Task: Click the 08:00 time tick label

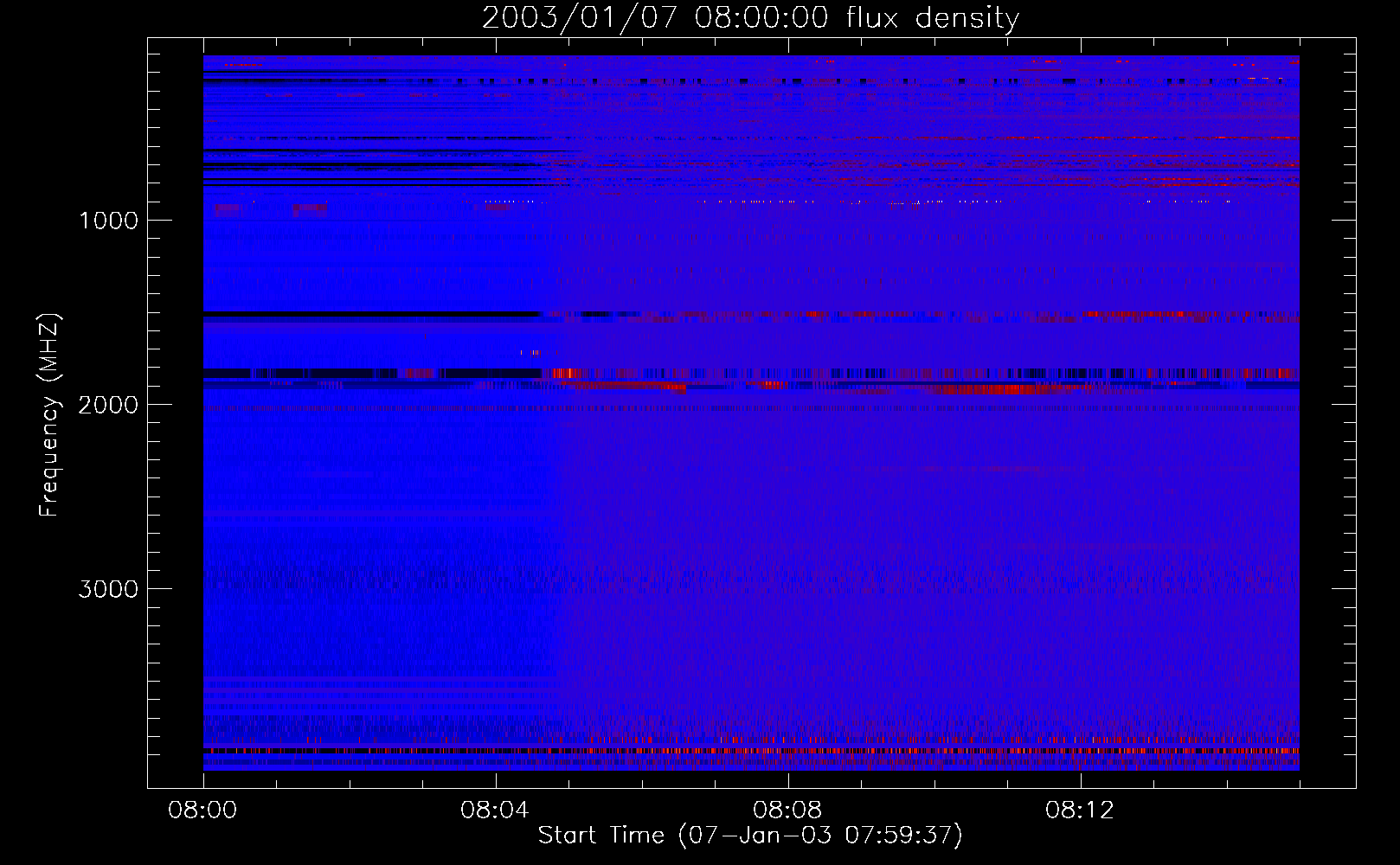Action: [202, 811]
